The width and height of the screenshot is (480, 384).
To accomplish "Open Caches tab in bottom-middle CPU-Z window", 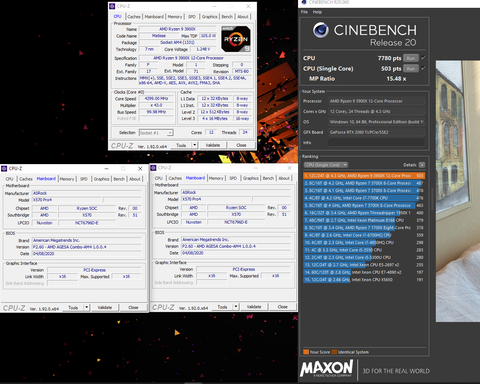I will (x=175, y=178).
